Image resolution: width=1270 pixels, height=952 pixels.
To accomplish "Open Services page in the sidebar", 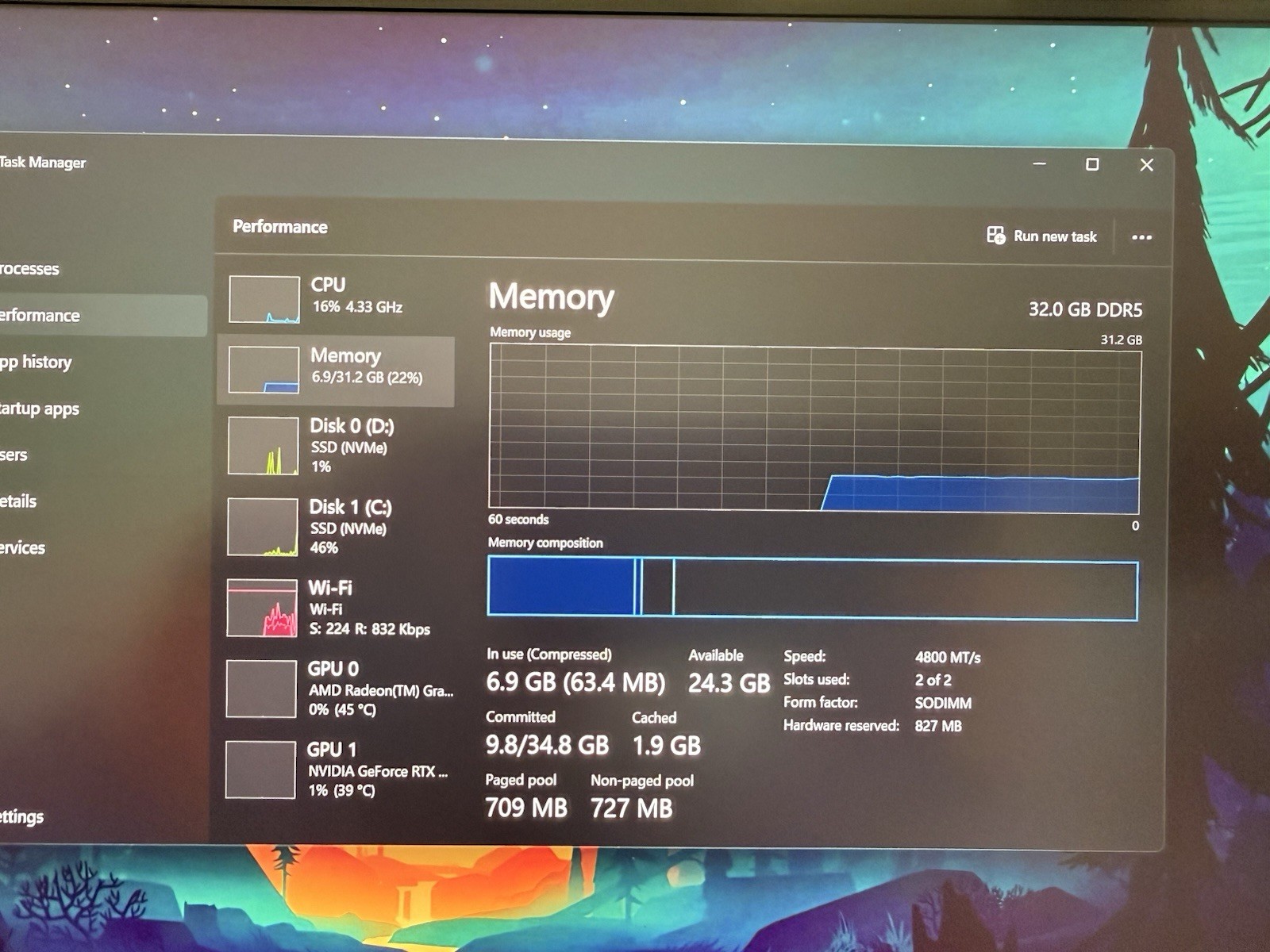I will pos(23,548).
